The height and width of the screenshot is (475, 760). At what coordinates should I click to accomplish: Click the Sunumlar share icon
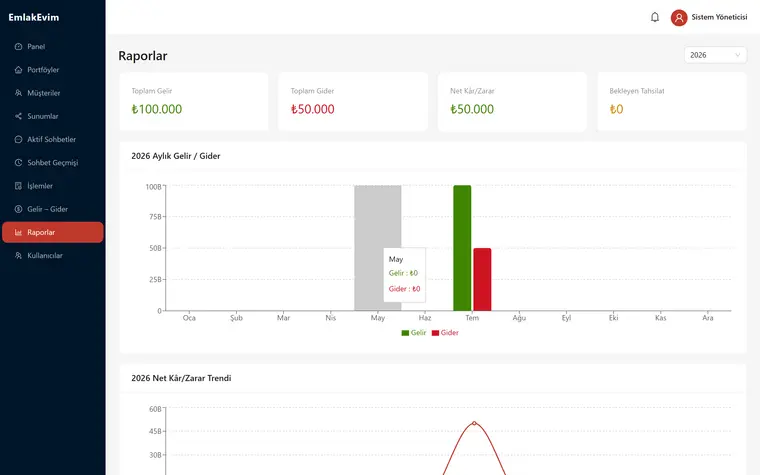click(18, 116)
